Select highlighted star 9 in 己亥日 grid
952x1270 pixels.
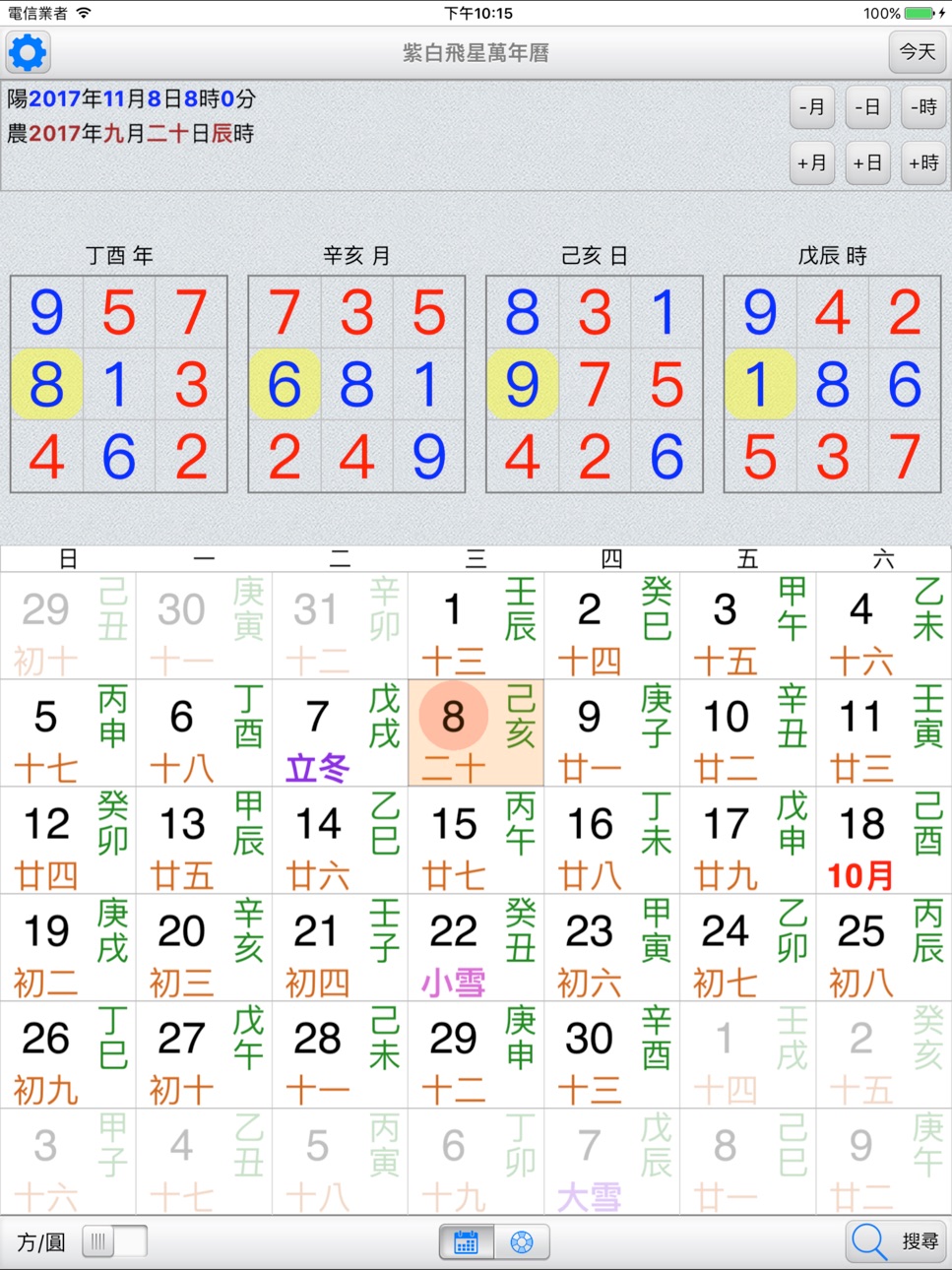tap(523, 384)
